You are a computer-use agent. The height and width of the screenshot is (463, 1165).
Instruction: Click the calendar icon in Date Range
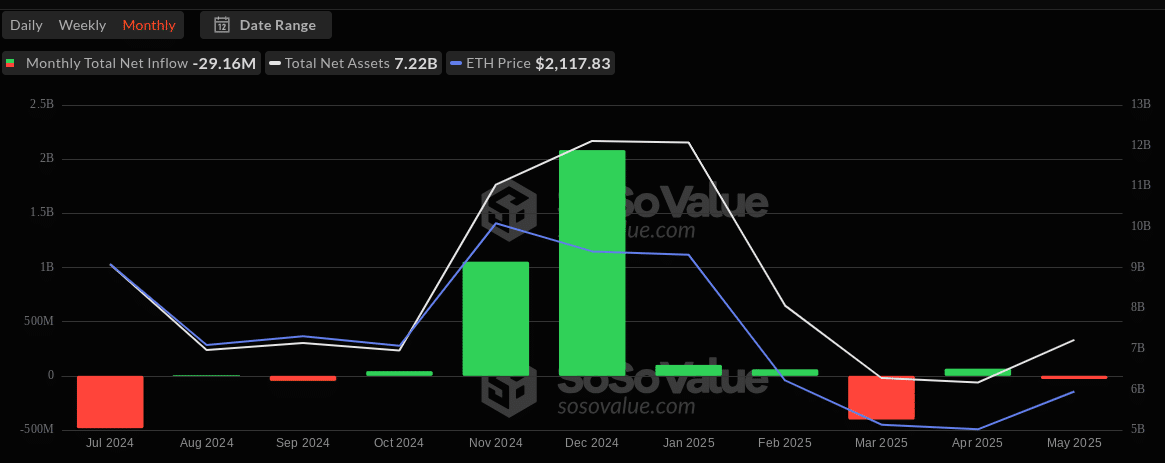click(222, 25)
